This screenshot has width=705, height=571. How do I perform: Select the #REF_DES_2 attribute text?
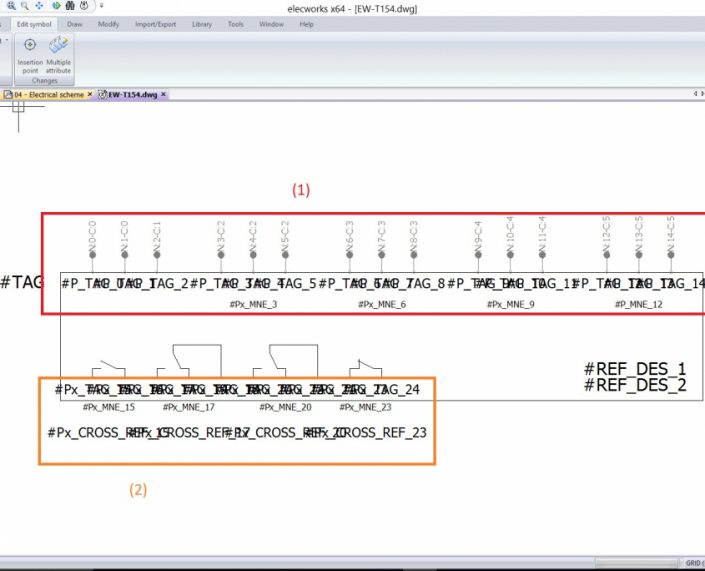pyautogui.click(x=635, y=385)
